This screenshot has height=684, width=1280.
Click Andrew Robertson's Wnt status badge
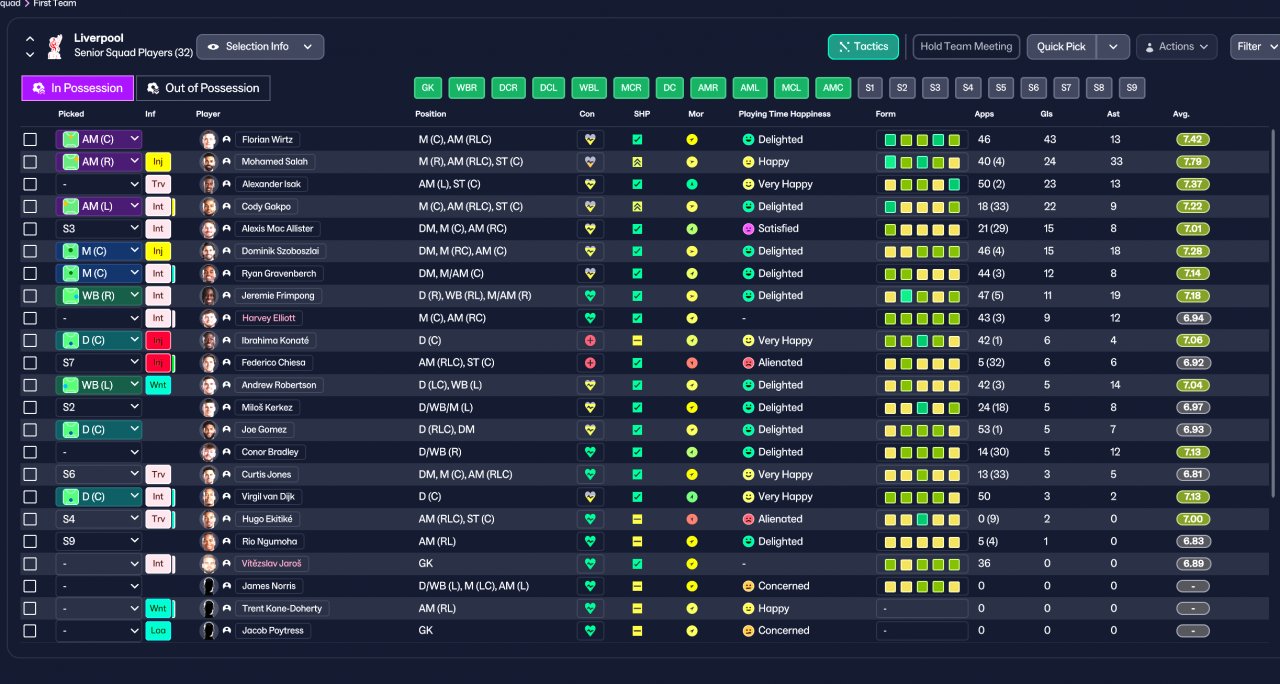point(158,385)
